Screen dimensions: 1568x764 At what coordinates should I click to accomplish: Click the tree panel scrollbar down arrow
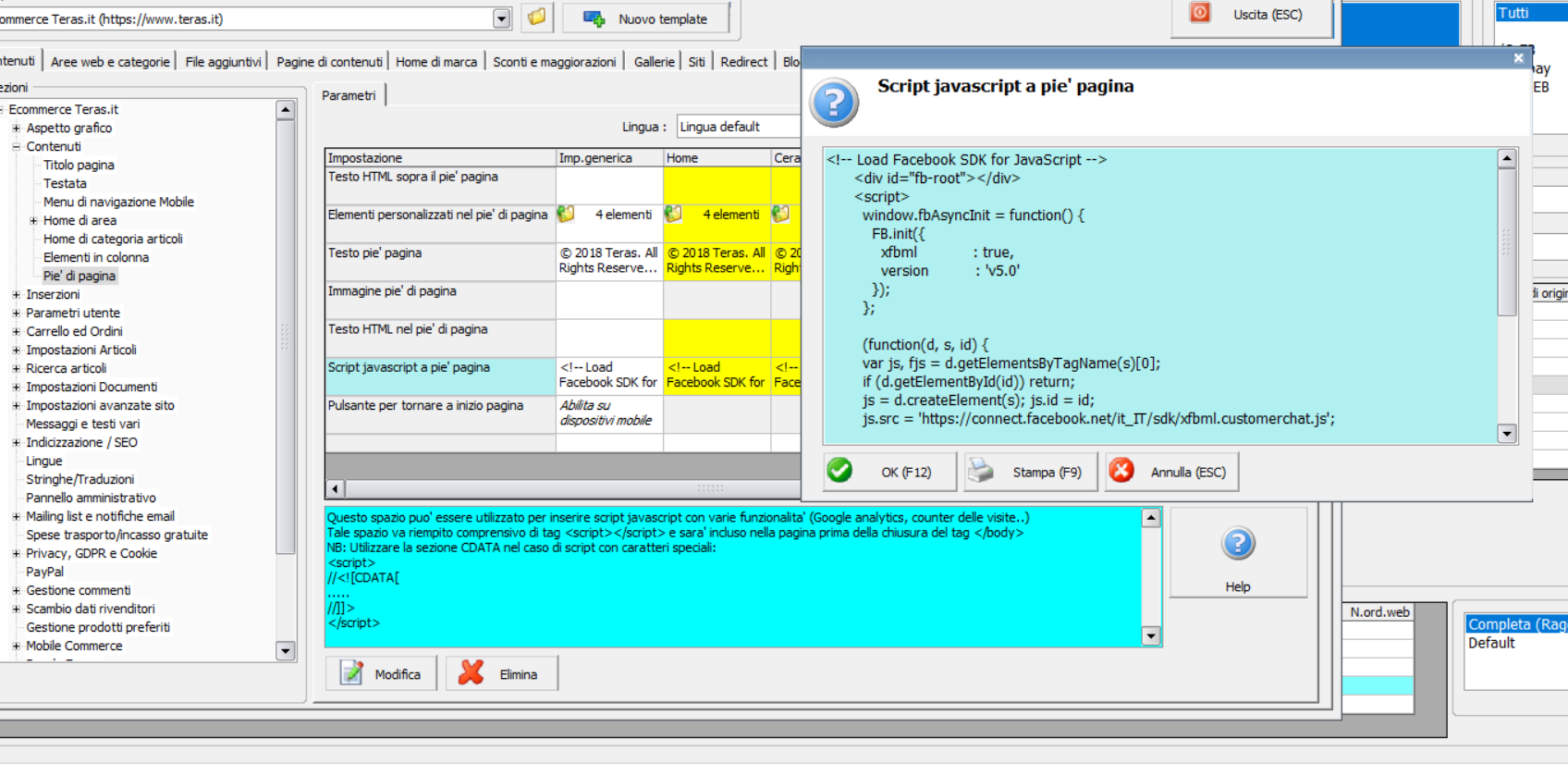pos(286,651)
